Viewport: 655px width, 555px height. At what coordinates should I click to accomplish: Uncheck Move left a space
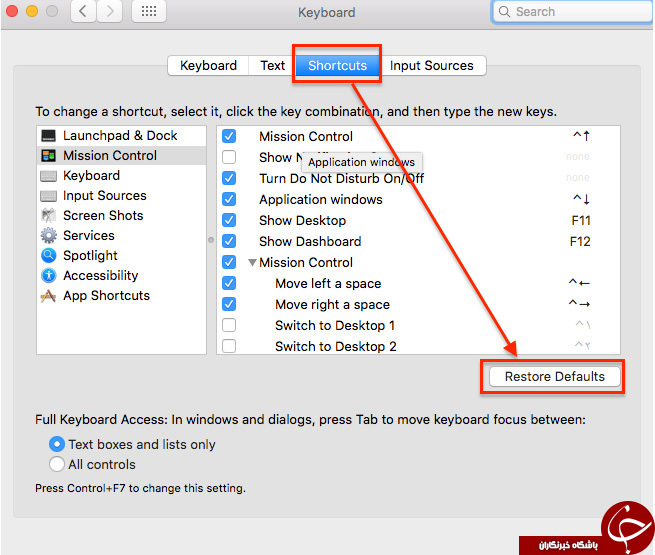point(229,283)
